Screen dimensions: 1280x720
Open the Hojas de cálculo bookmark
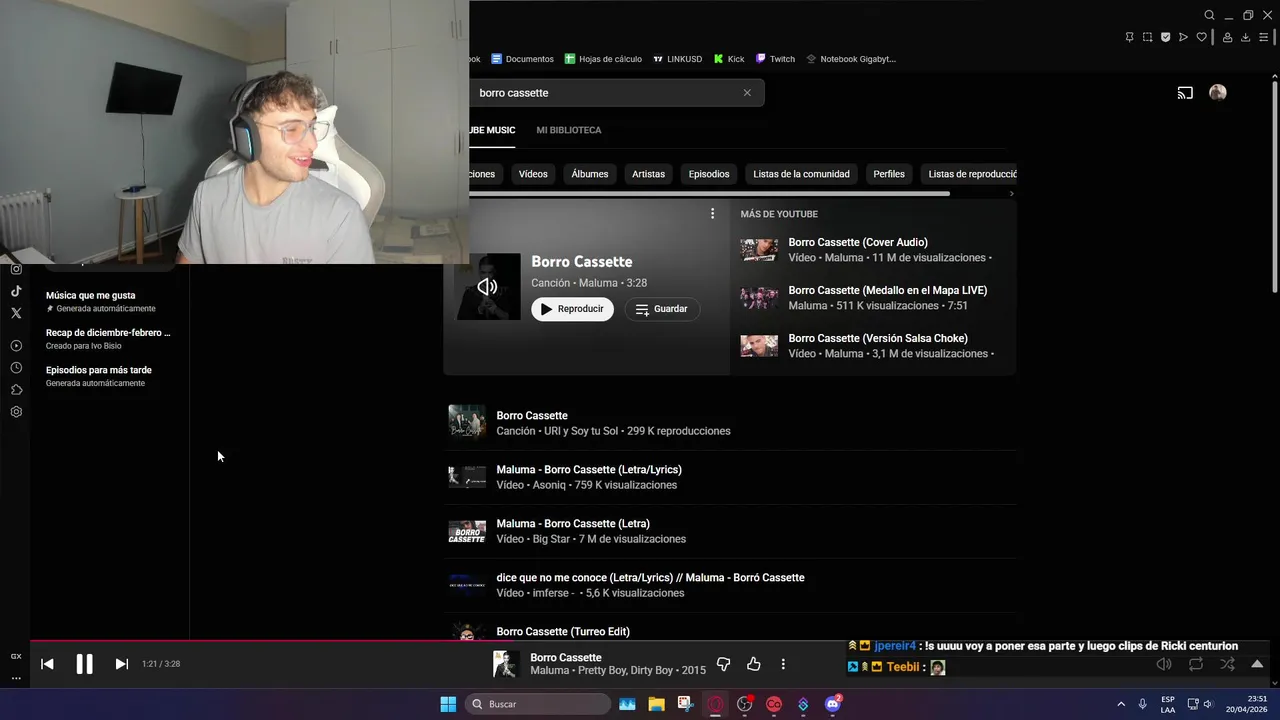pos(603,59)
